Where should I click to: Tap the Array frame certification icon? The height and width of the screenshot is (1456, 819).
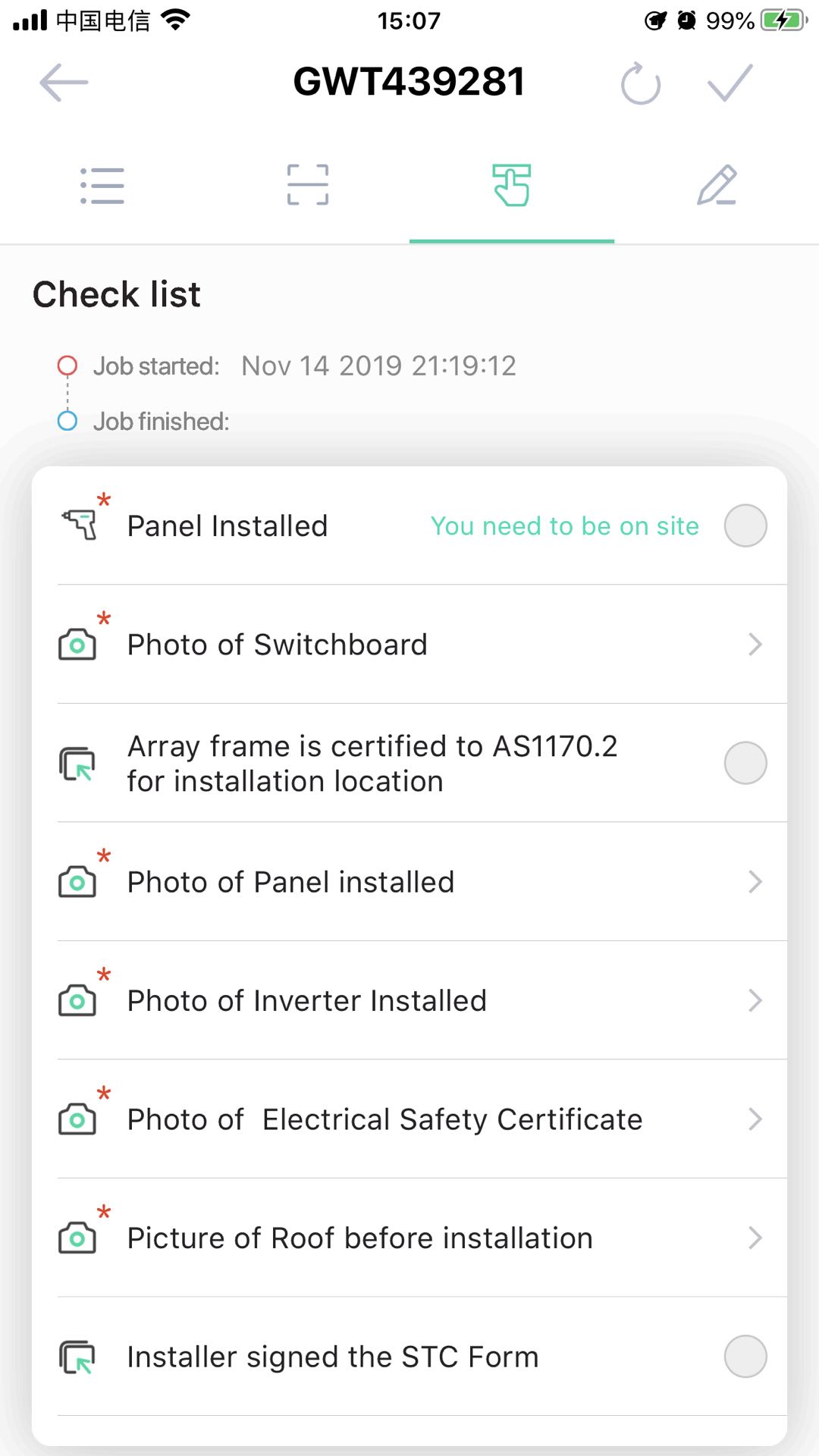pyautogui.click(x=77, y=764)
